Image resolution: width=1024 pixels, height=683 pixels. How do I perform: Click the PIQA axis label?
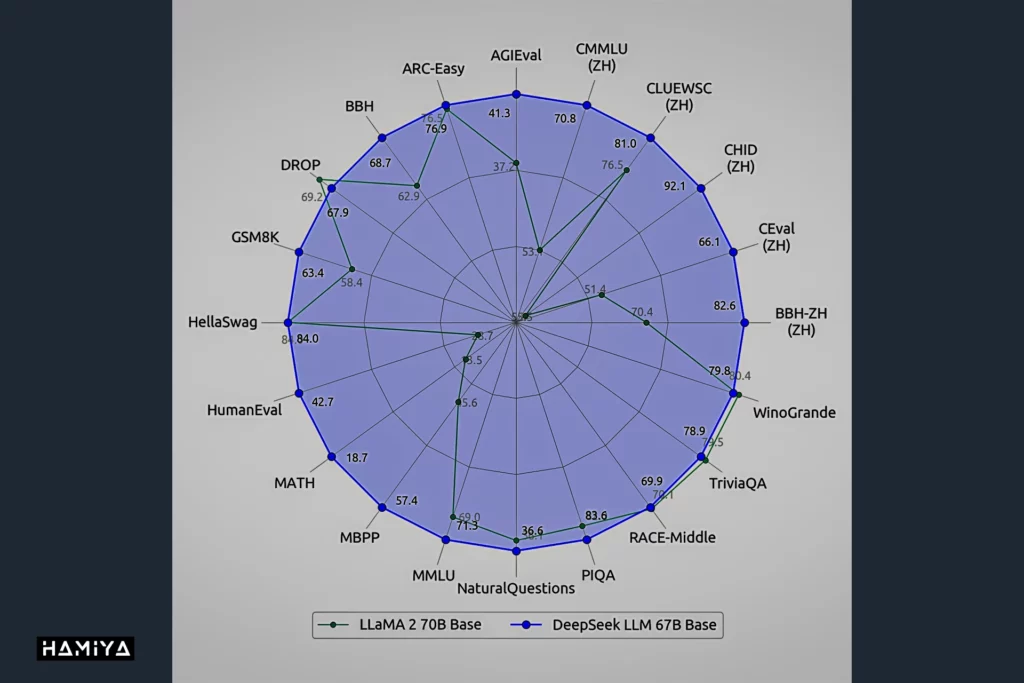(598, 575)
